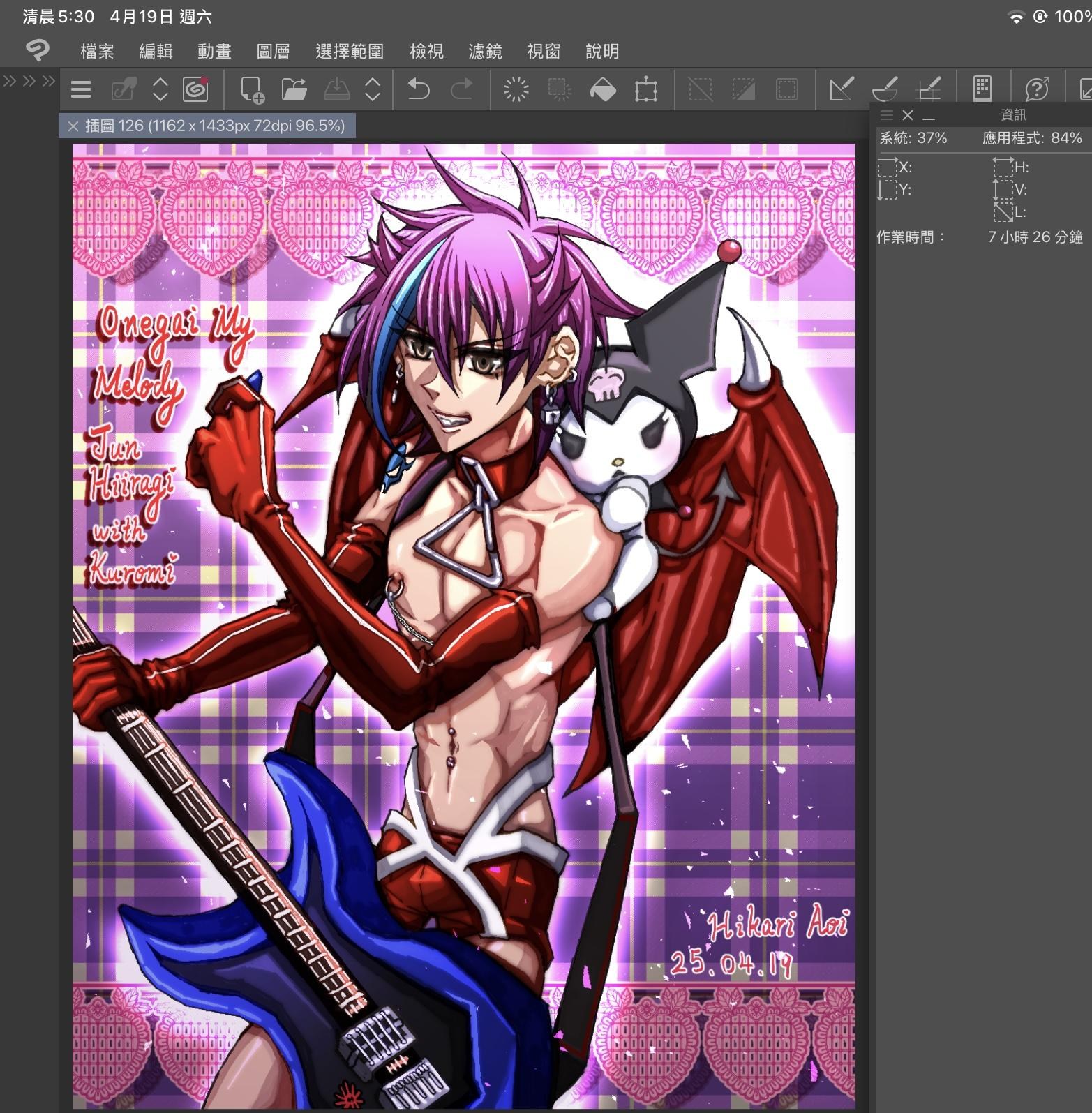Toggle Snap to Special Ruler
The width and height of the screenshot is (1092, 1113).
click(x=885, y=89)
